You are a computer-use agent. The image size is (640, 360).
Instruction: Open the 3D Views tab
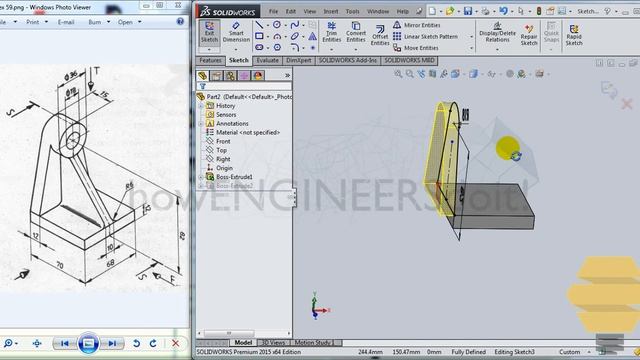(x=273, y=343)
